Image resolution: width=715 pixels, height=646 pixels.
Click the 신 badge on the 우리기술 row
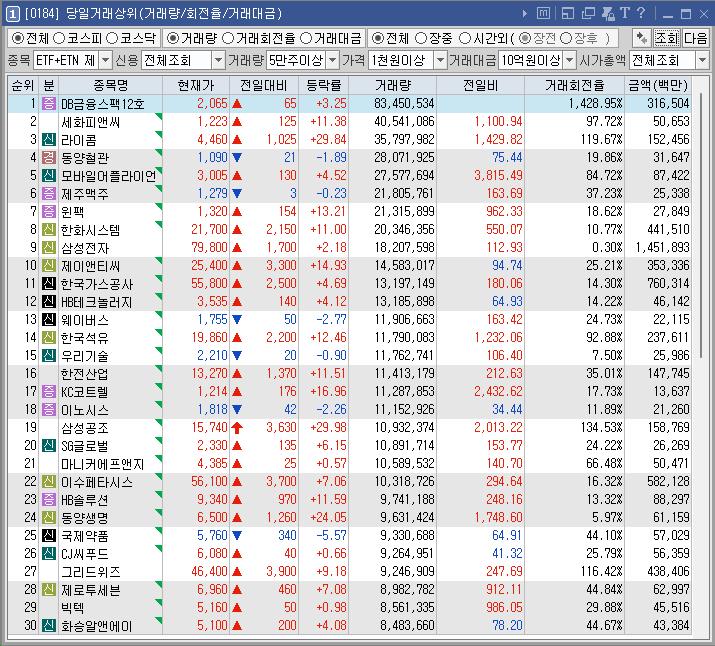point(48,356)
